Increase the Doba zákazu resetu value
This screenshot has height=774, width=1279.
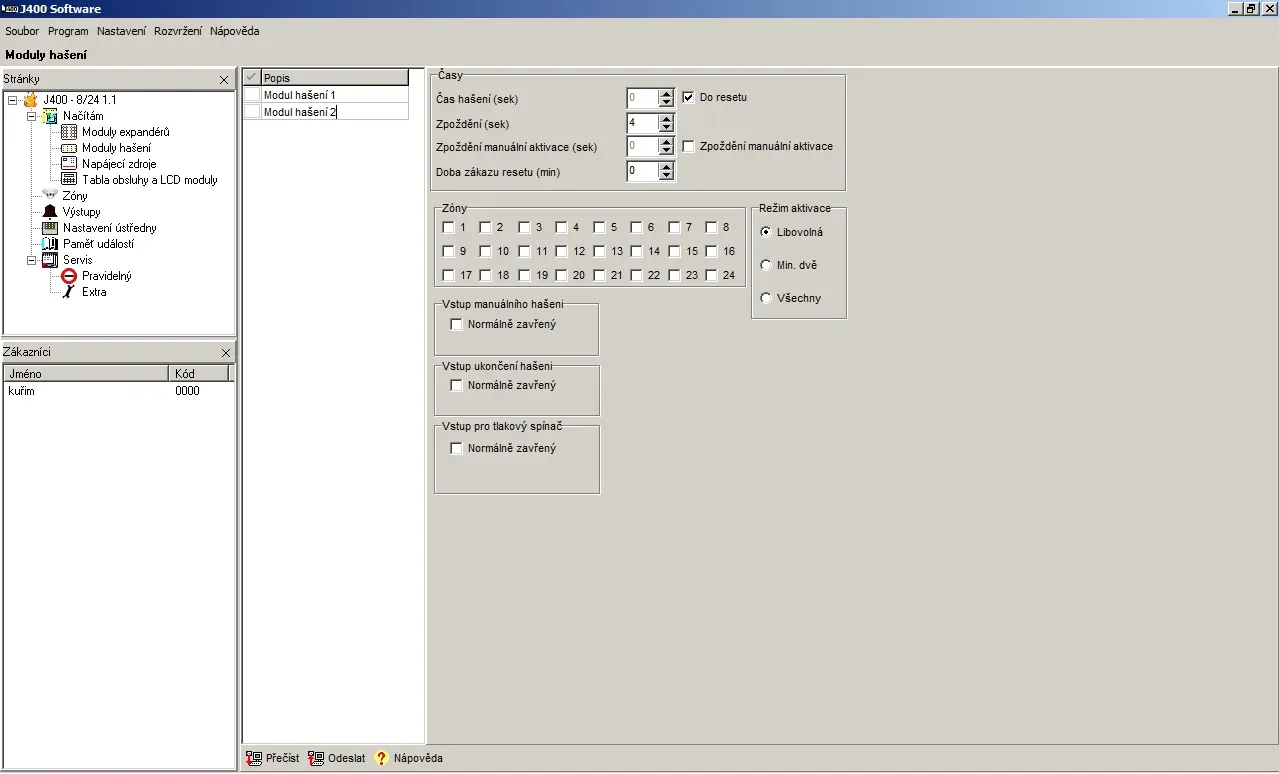[667, 167]
